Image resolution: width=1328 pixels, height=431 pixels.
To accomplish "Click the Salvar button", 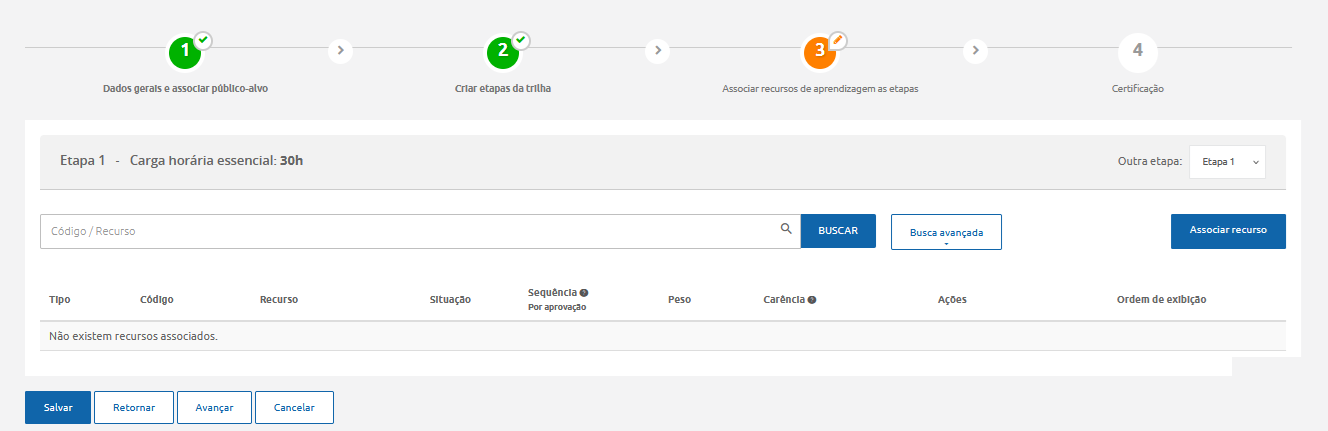I will click(x=58, y=408).
